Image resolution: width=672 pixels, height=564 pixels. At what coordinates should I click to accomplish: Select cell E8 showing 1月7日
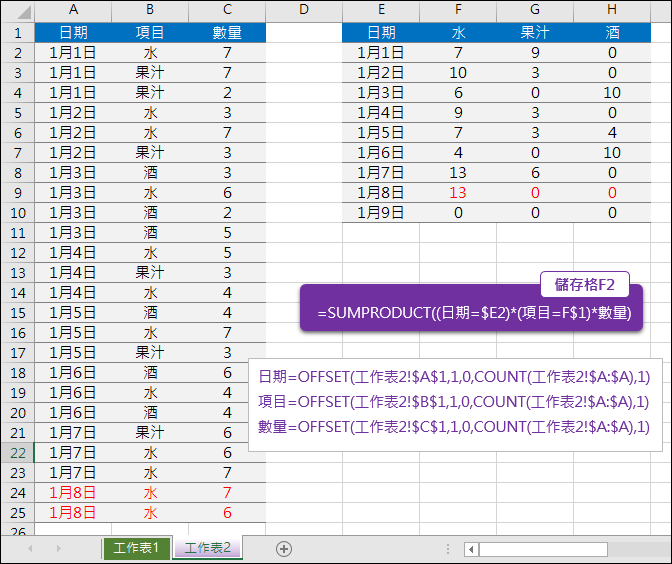pos(381,173)
